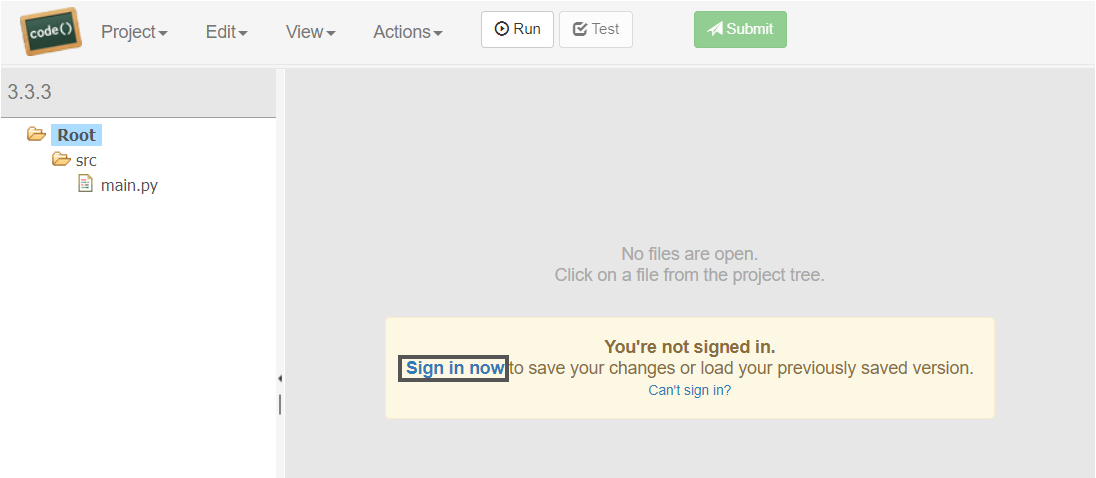Click the src folder icon
Image resolution: width=1096 pixels, height=478 pixels.
(61, 160)
